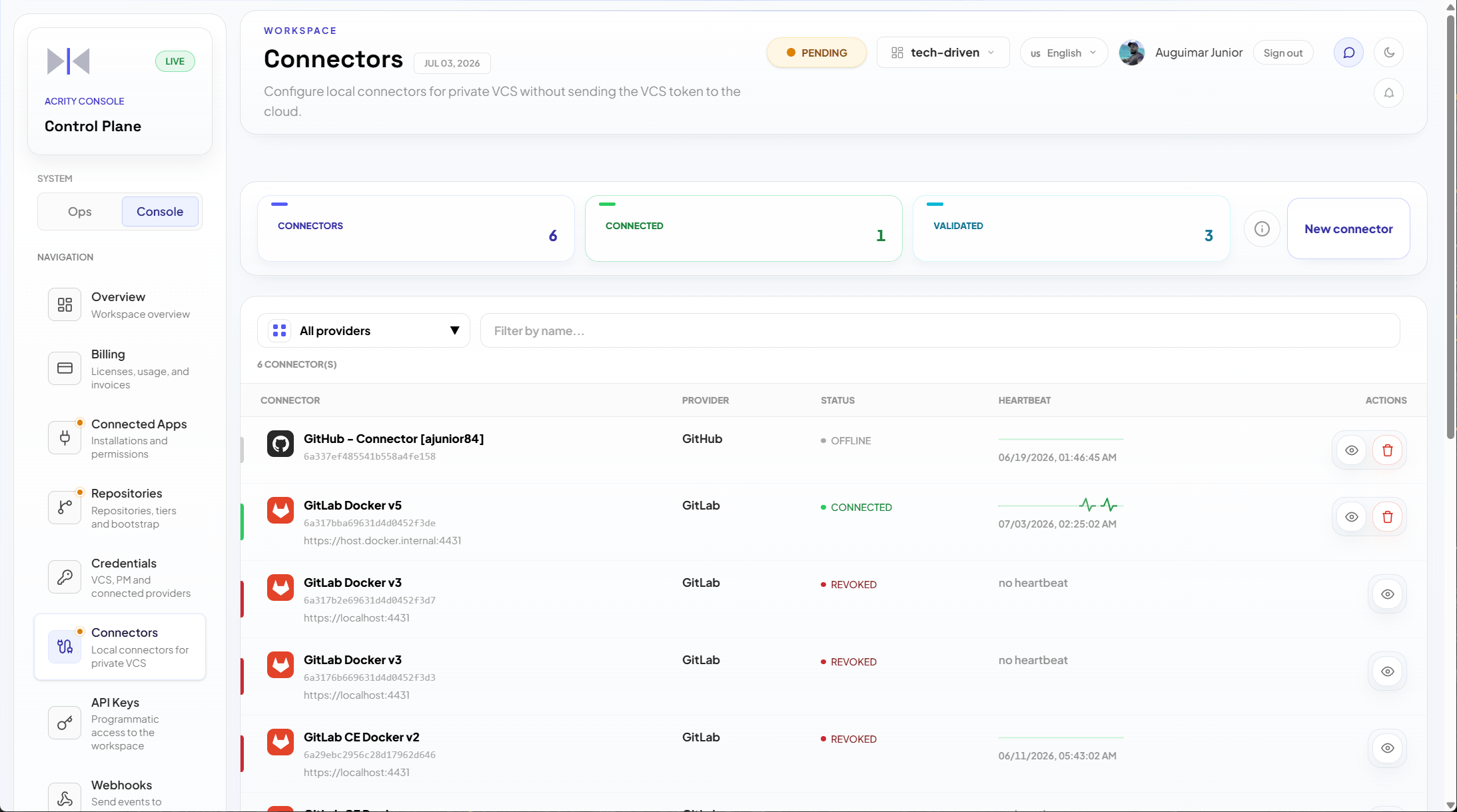This screenshot has height=812, width=1457.
Task: Open the Webhooks navigation icon
Action: 65,797
